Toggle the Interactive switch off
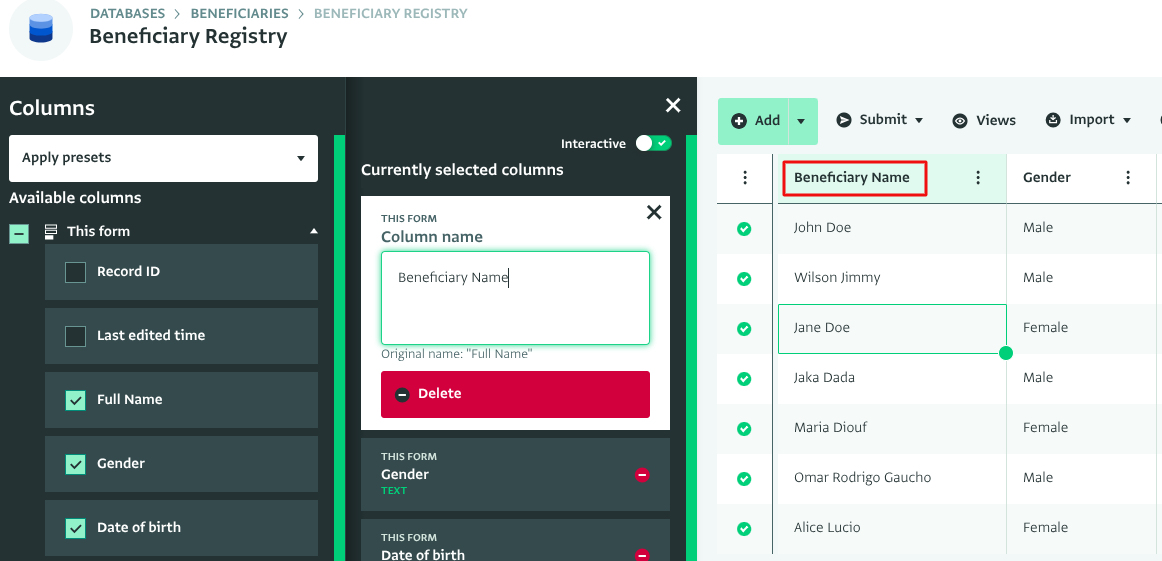This screenshot has width=1162, height=561. 654,144
